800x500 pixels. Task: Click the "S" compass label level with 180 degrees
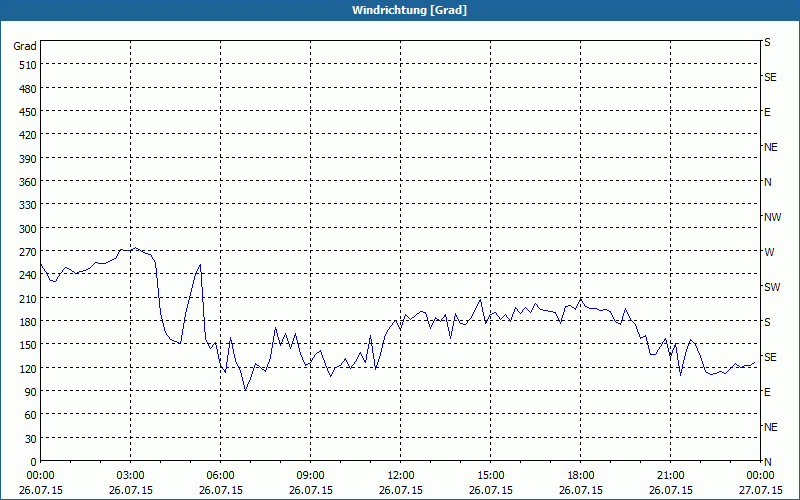pos(767,322)
